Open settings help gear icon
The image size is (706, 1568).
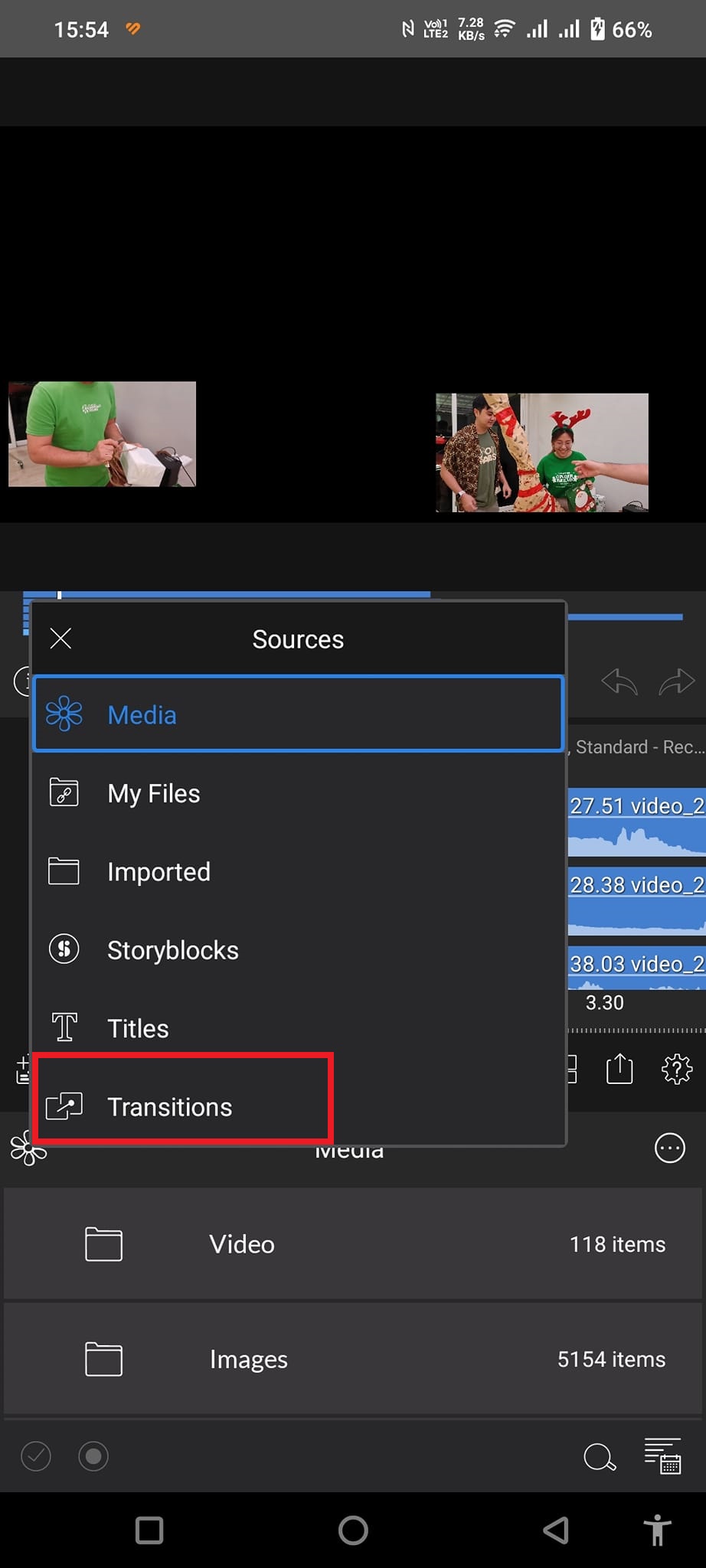pos(676,1069)
